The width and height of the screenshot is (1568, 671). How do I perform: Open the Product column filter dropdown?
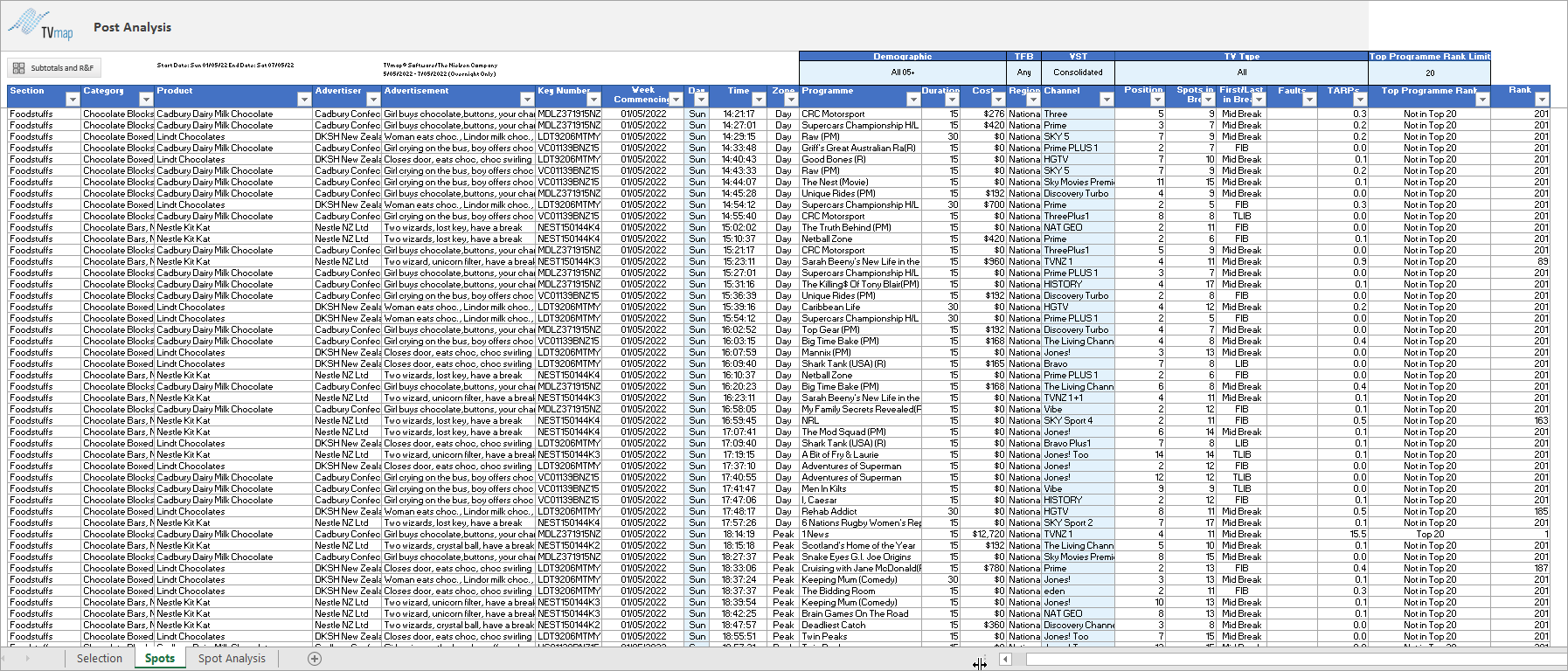(304, 100)
